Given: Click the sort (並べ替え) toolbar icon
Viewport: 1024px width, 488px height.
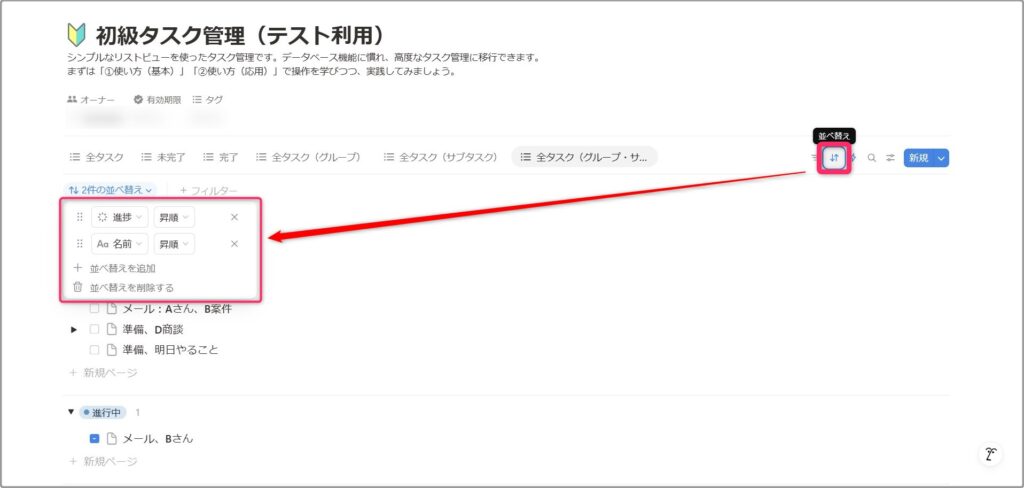Looking at the screenshot, I should 834,157.
